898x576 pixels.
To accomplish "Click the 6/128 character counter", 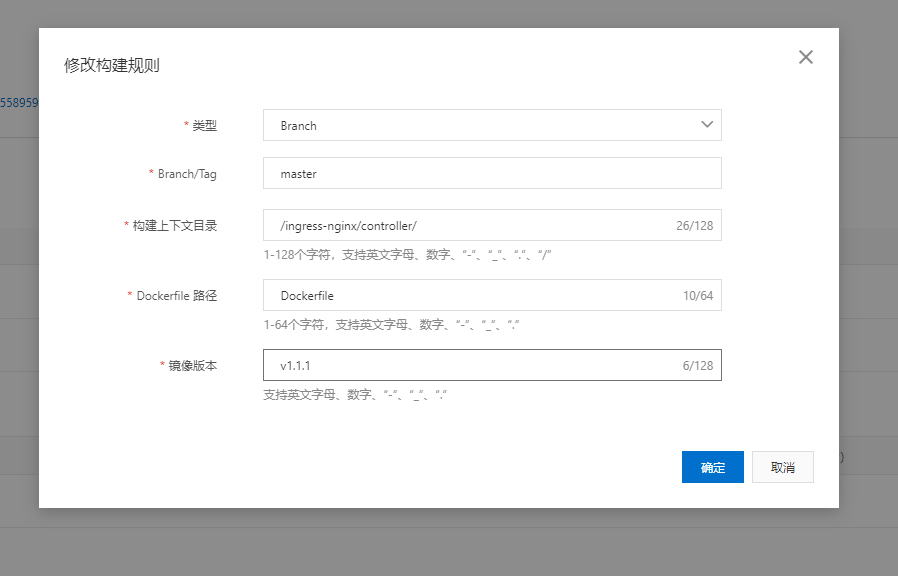I will pyautogui.click(x=697, y=365).
